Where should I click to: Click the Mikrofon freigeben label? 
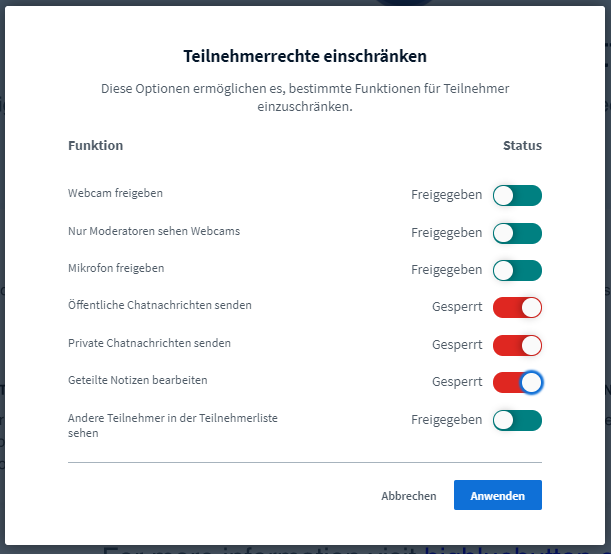click(x=116, y=268)
